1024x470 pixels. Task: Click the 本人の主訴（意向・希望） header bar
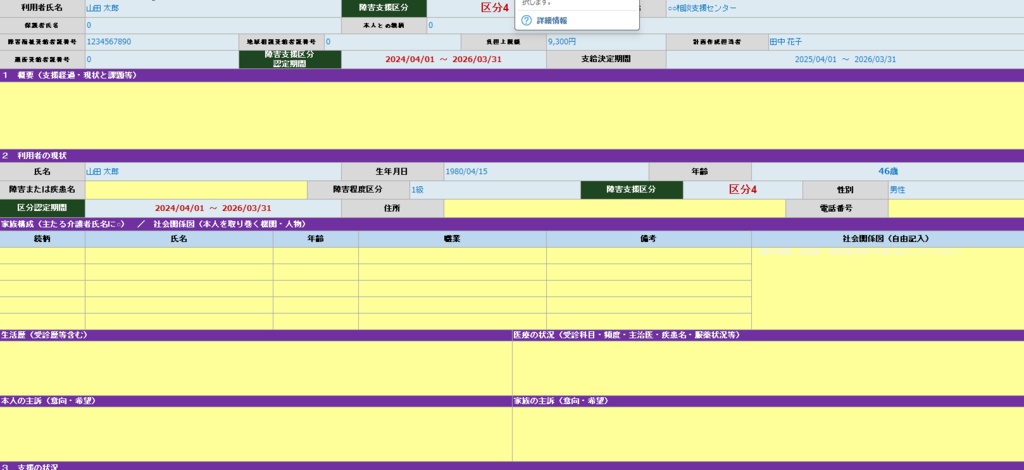click(x=256, y=401)
